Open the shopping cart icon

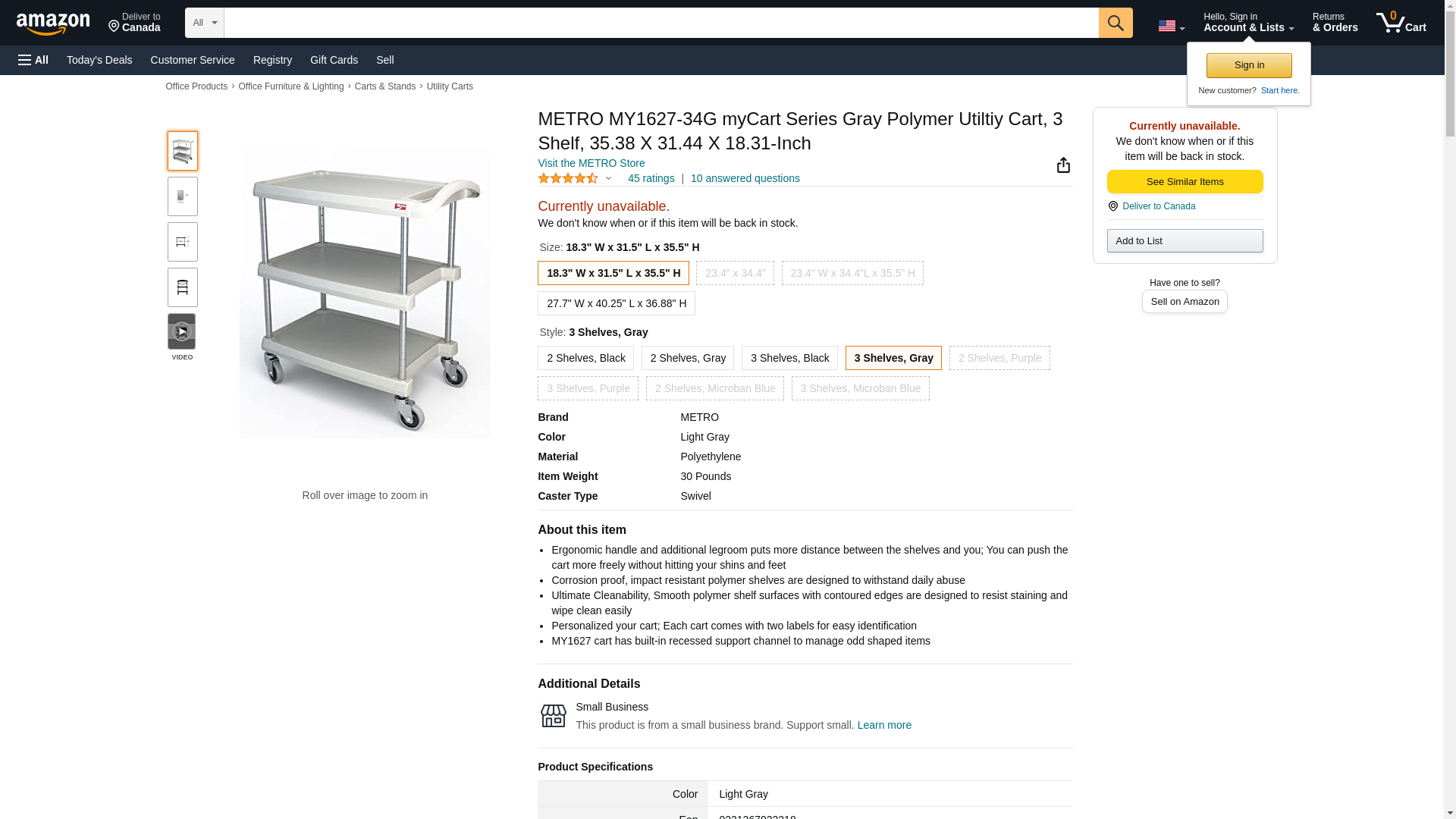click(x=1401, y=23)
